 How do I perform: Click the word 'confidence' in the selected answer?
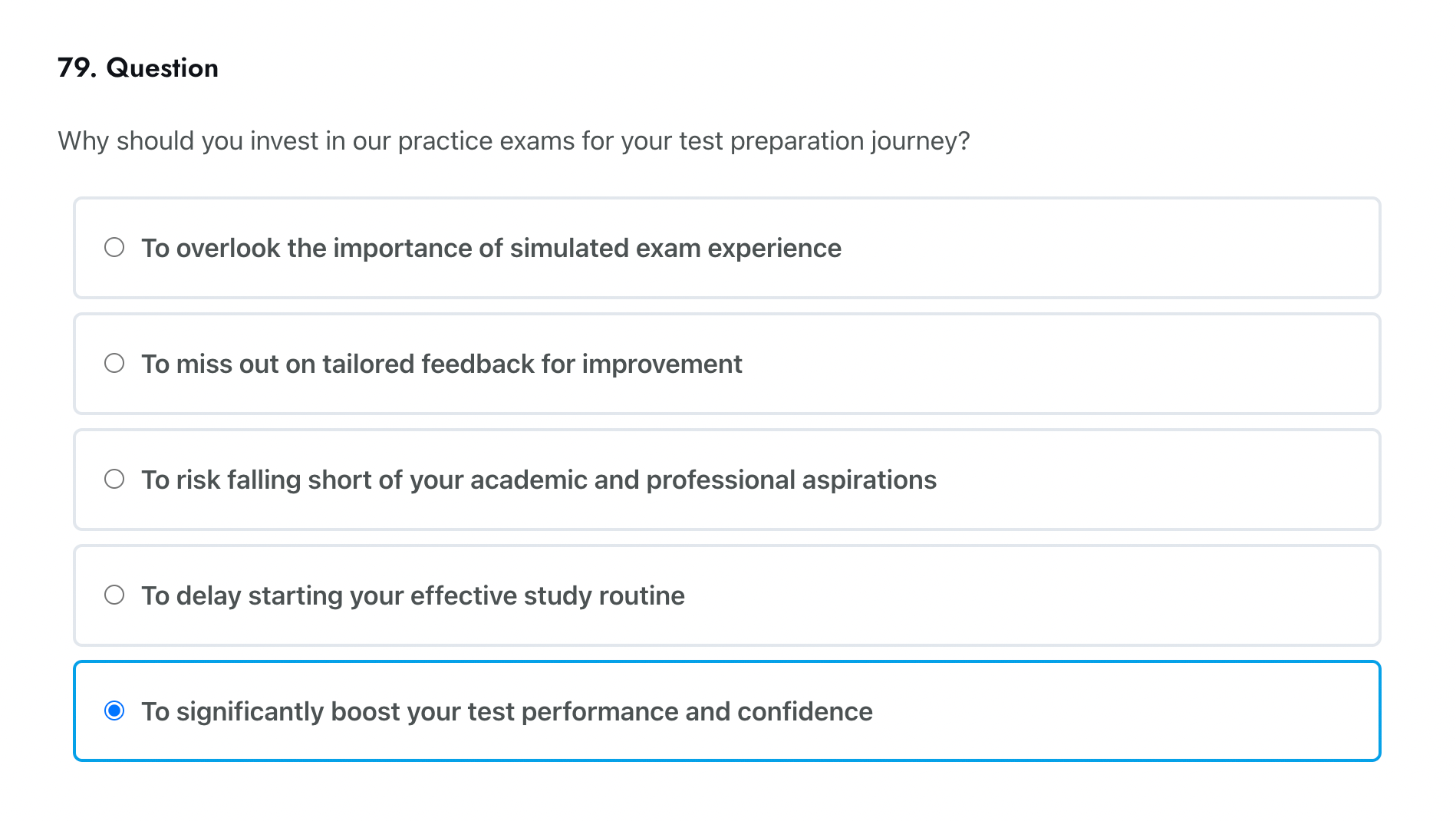coord(805,712)
